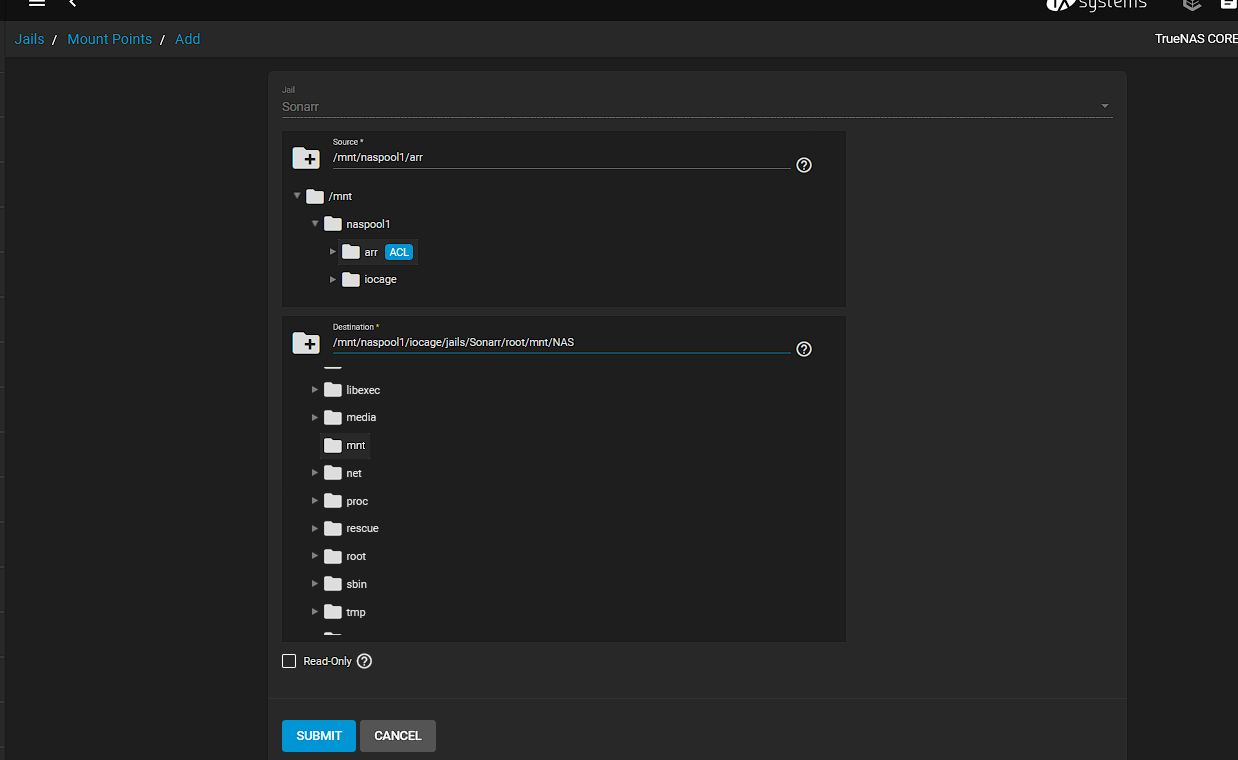
Task: Click the Source new folder icon
Action: (306, 158)
